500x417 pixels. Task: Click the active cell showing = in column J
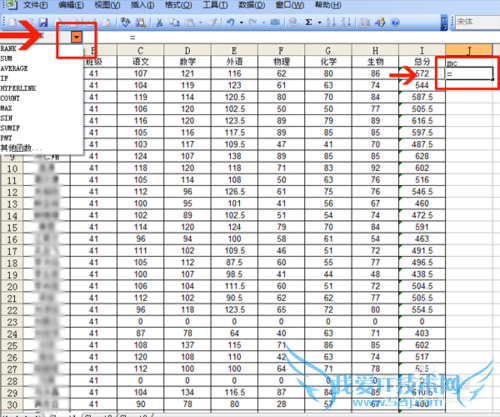pyautogui.click(x=469, y=74)
